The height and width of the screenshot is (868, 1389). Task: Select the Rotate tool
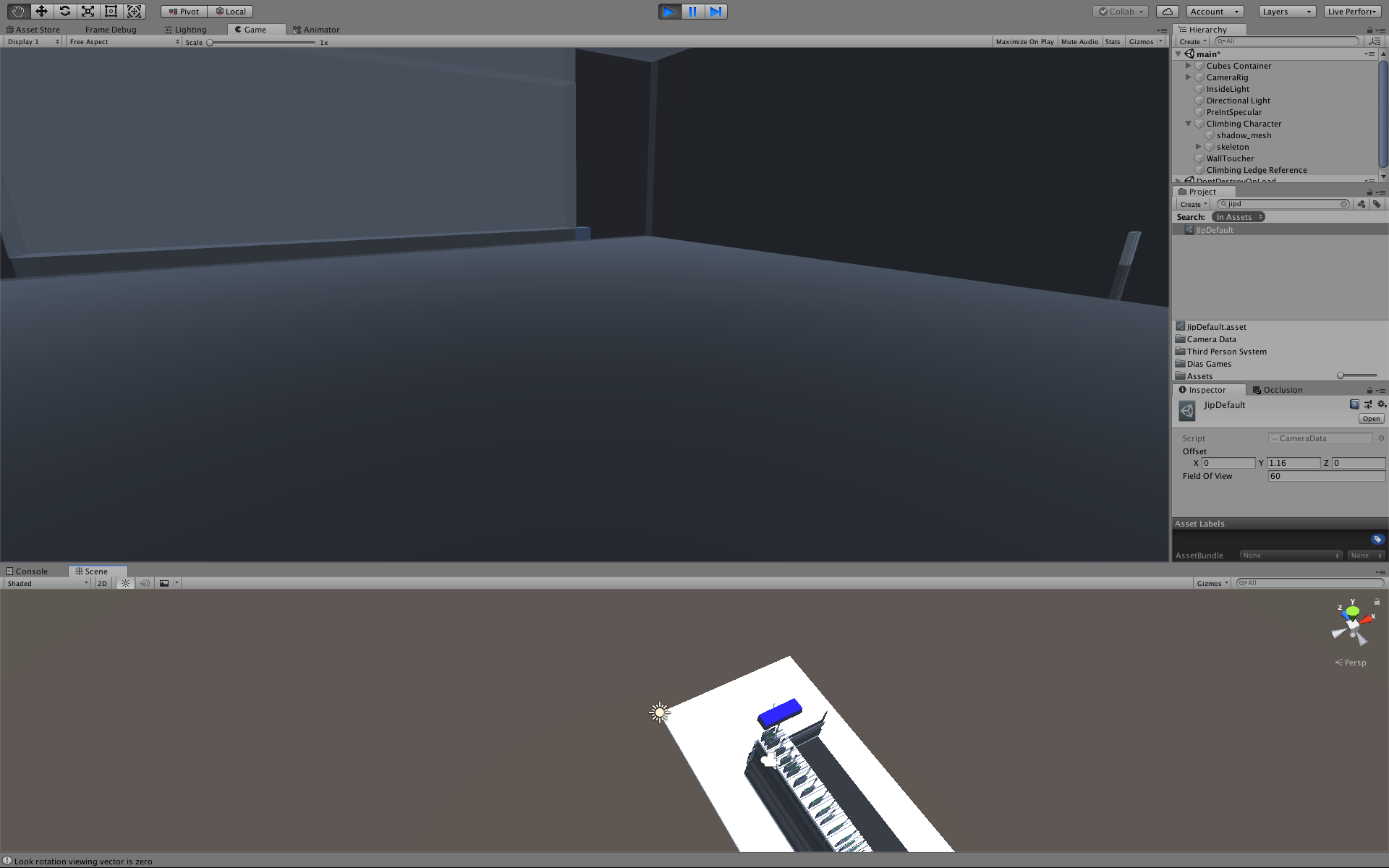click(64, 12)
